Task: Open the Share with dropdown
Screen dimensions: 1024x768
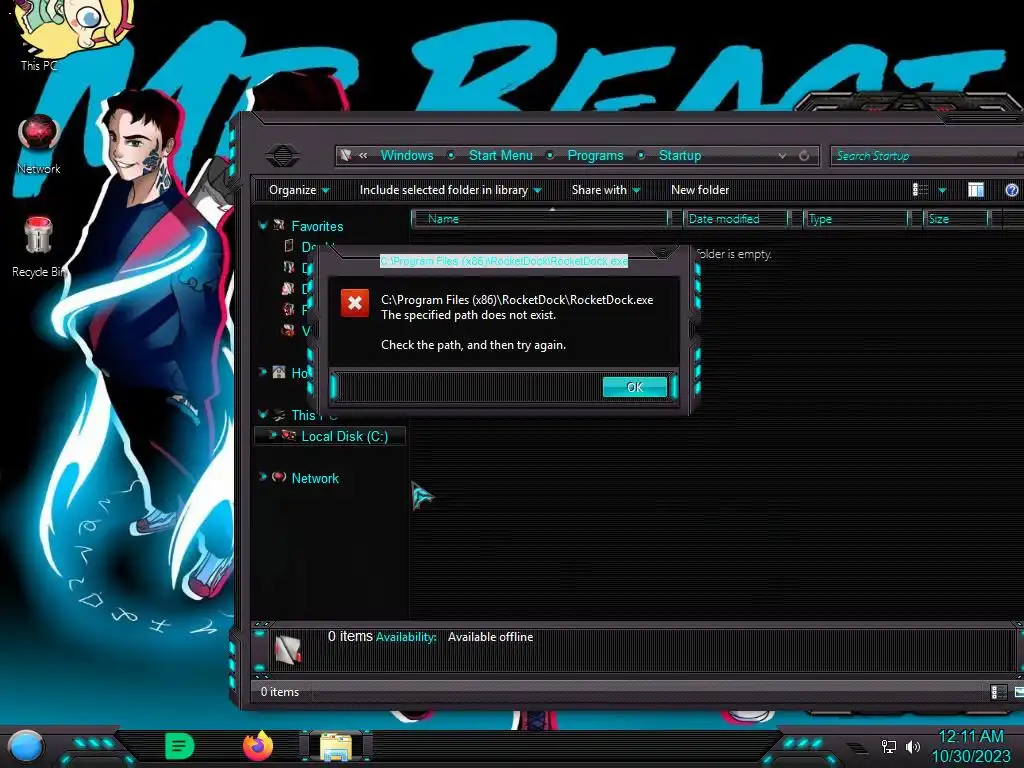Action: [x=605, y=190]
